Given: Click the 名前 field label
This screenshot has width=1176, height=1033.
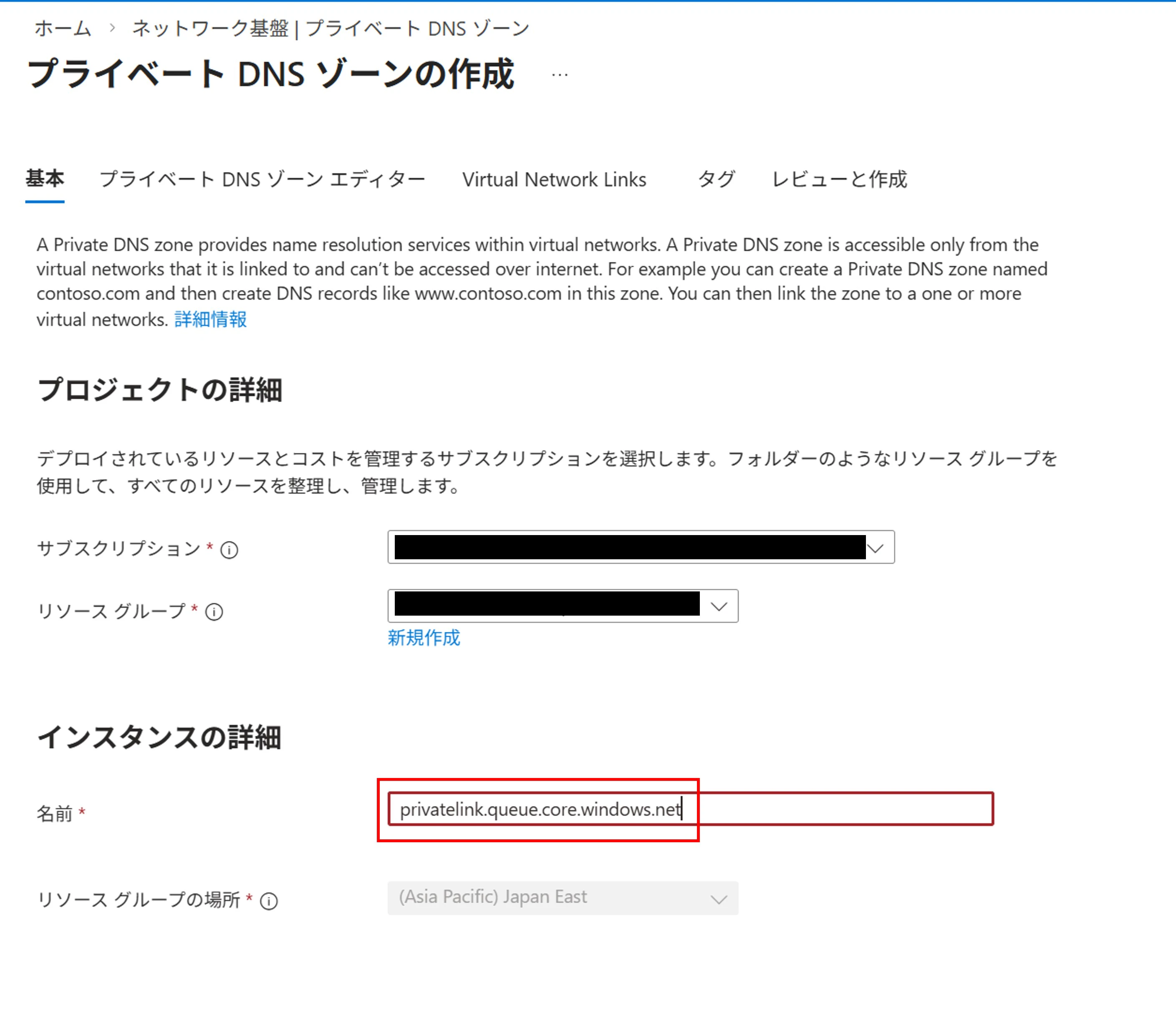Looking at the screenshot, I should click(x=55, y=814).
